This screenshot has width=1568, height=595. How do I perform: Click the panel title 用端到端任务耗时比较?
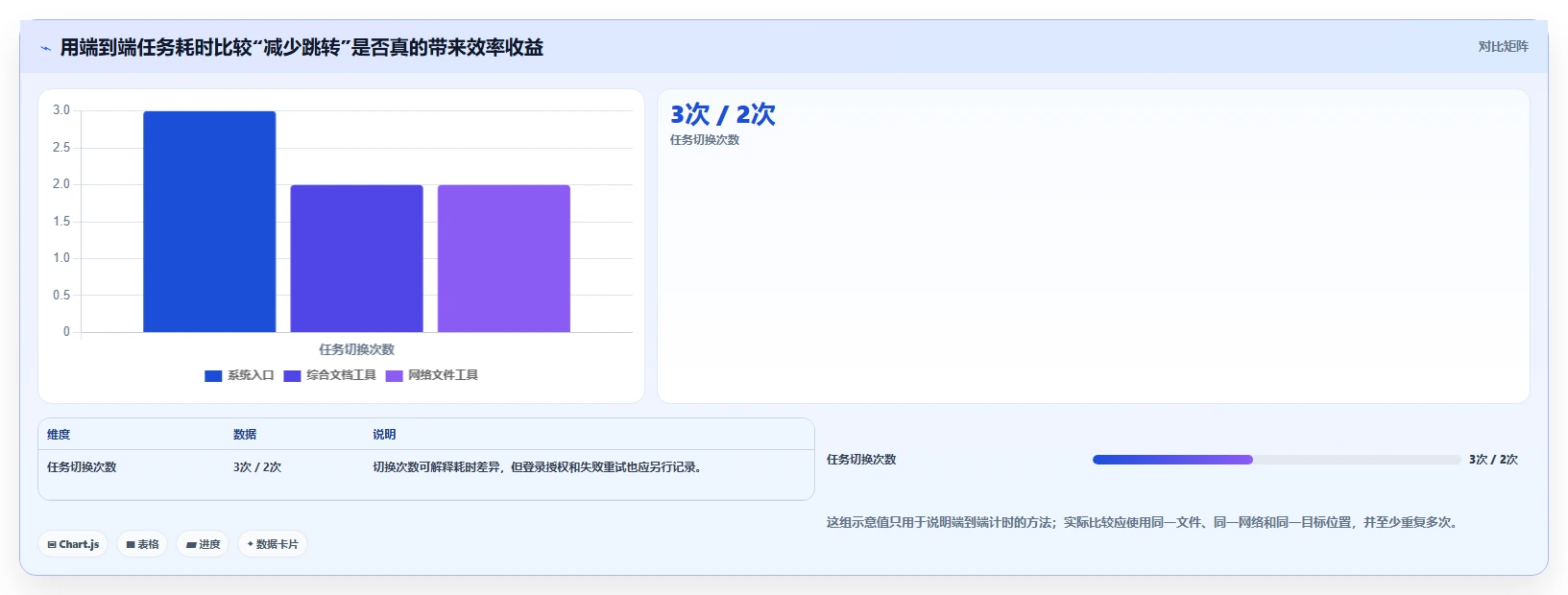tap(302, 48)
